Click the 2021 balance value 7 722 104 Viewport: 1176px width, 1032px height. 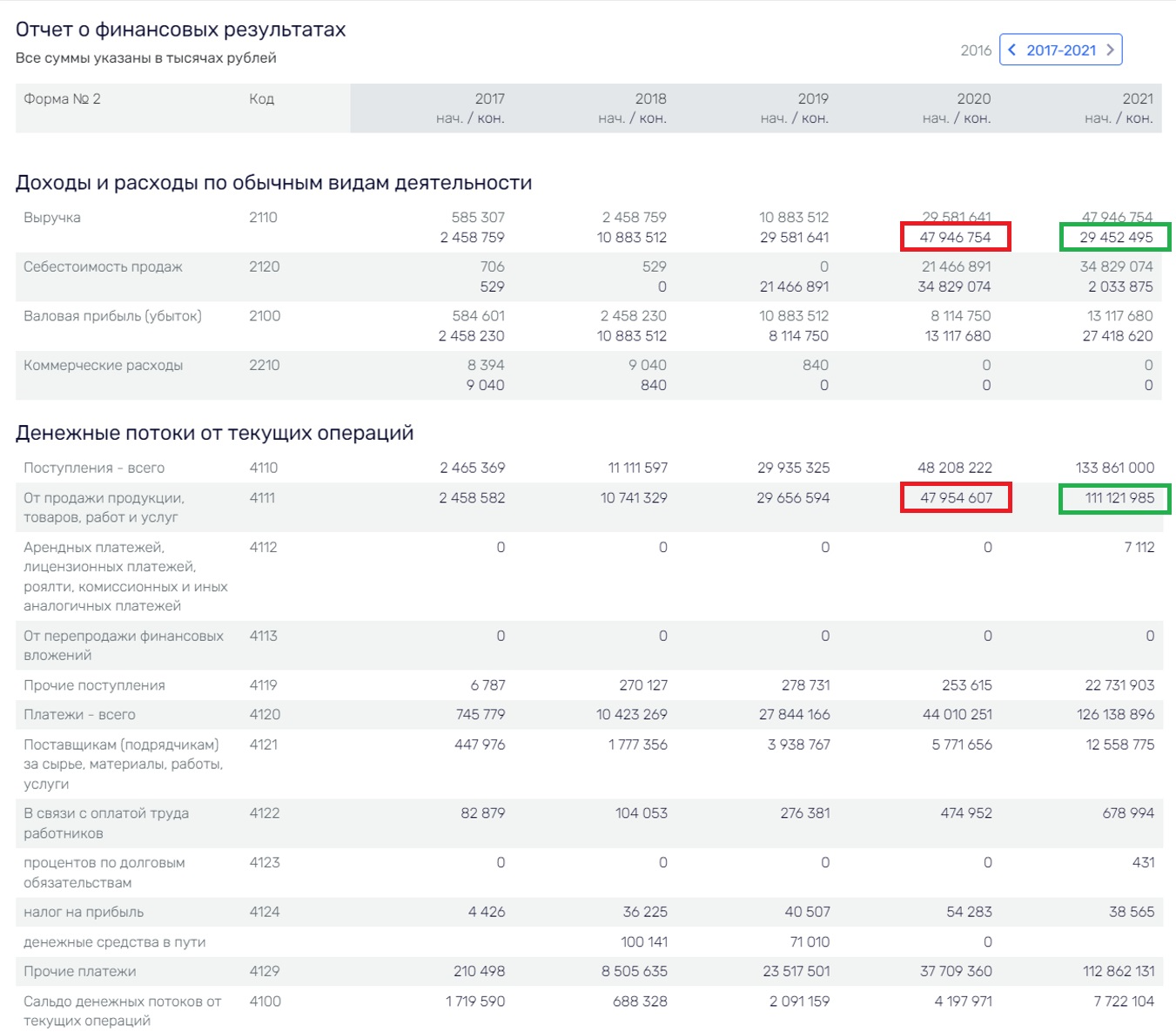coord(1123,1002)
